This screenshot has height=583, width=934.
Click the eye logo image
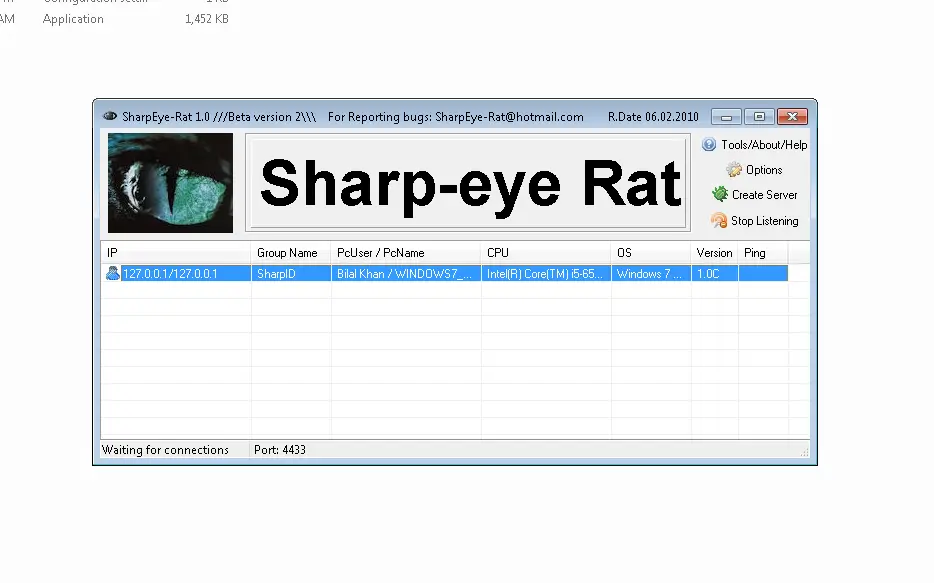[x=169, y=183]
